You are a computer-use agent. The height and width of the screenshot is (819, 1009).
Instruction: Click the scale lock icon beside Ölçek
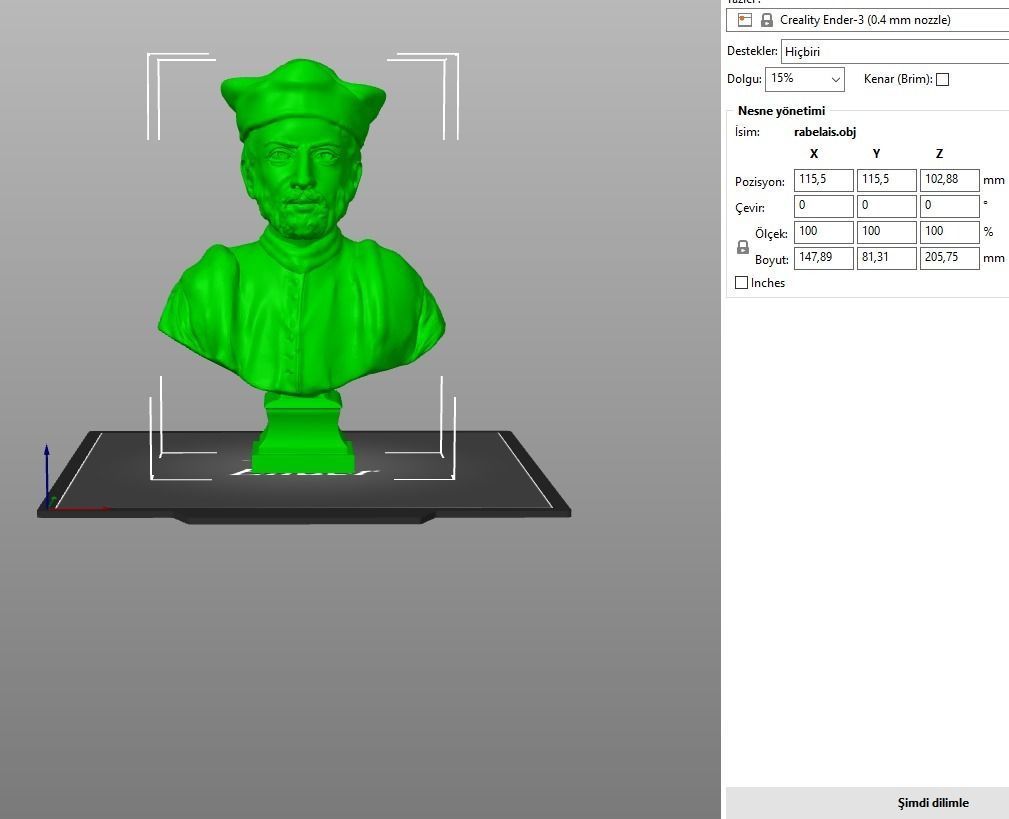[743, 247]
